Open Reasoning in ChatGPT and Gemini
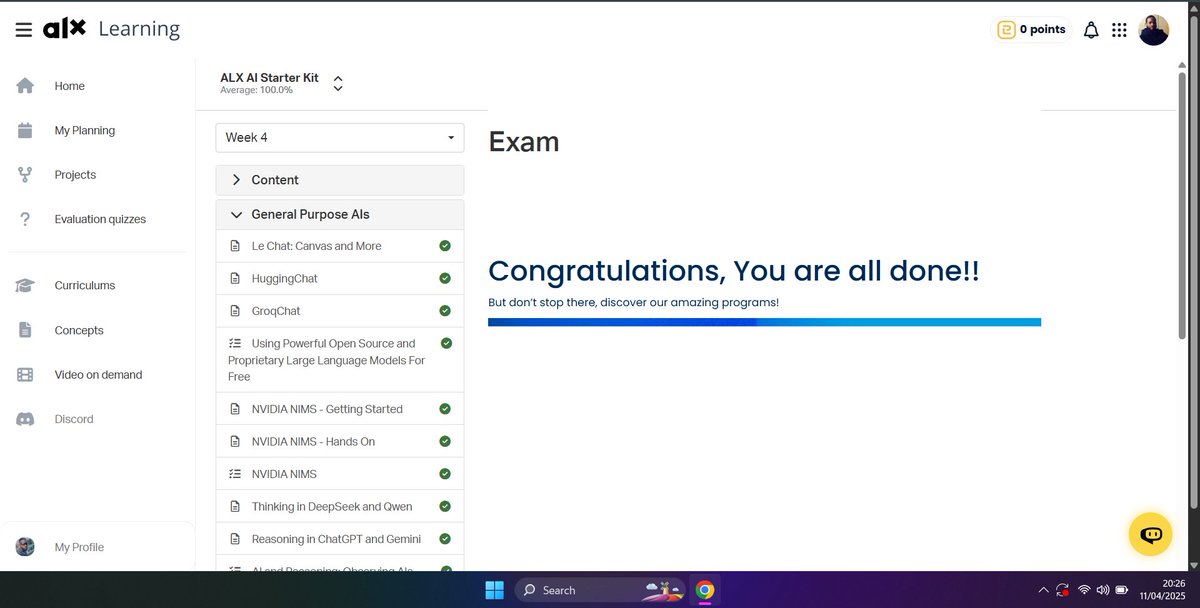This screenshot has height=608, width=1200. (340, 539)
